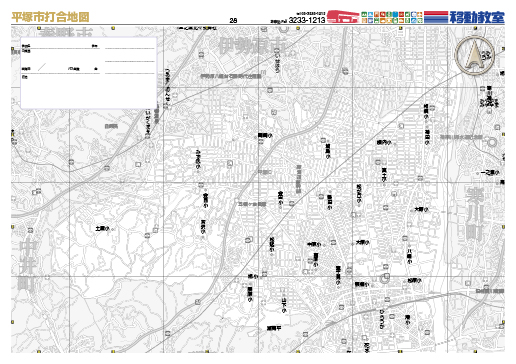Select the 中原小 school label
The width and height of the screenshot is (516, 364).
[314, 244]
